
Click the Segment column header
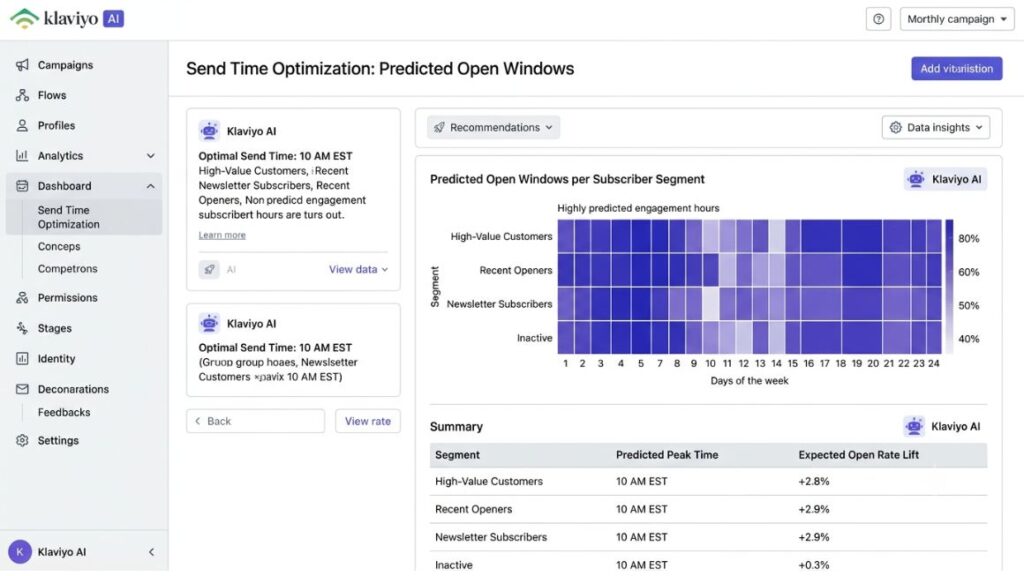(457, 455)
